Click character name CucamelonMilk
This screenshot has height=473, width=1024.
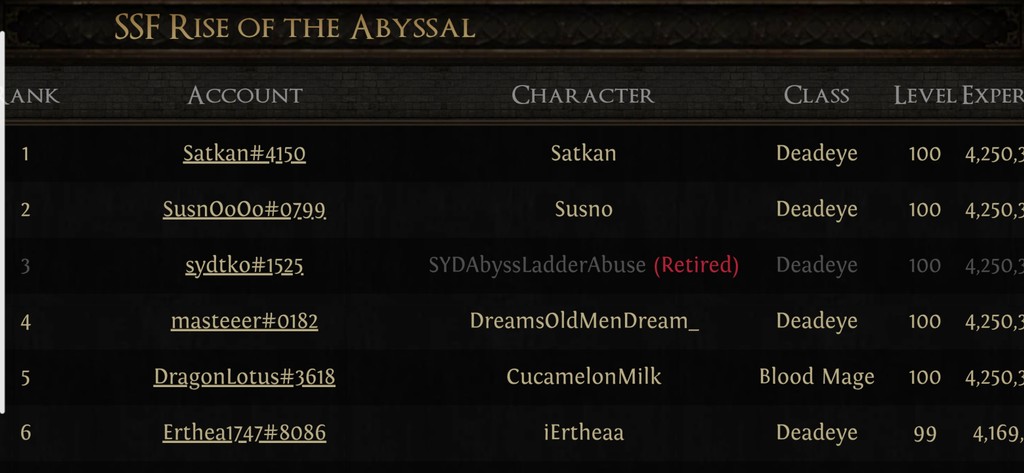(583, 377)
